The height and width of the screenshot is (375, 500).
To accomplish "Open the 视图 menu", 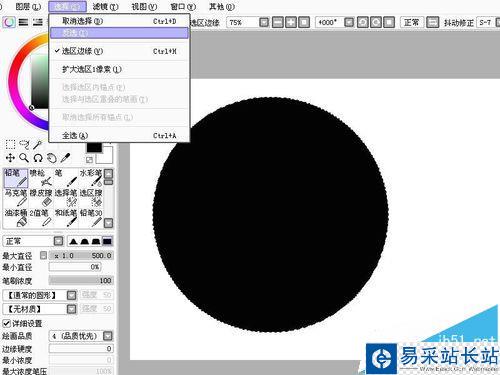I will click(x=144, y=6).
